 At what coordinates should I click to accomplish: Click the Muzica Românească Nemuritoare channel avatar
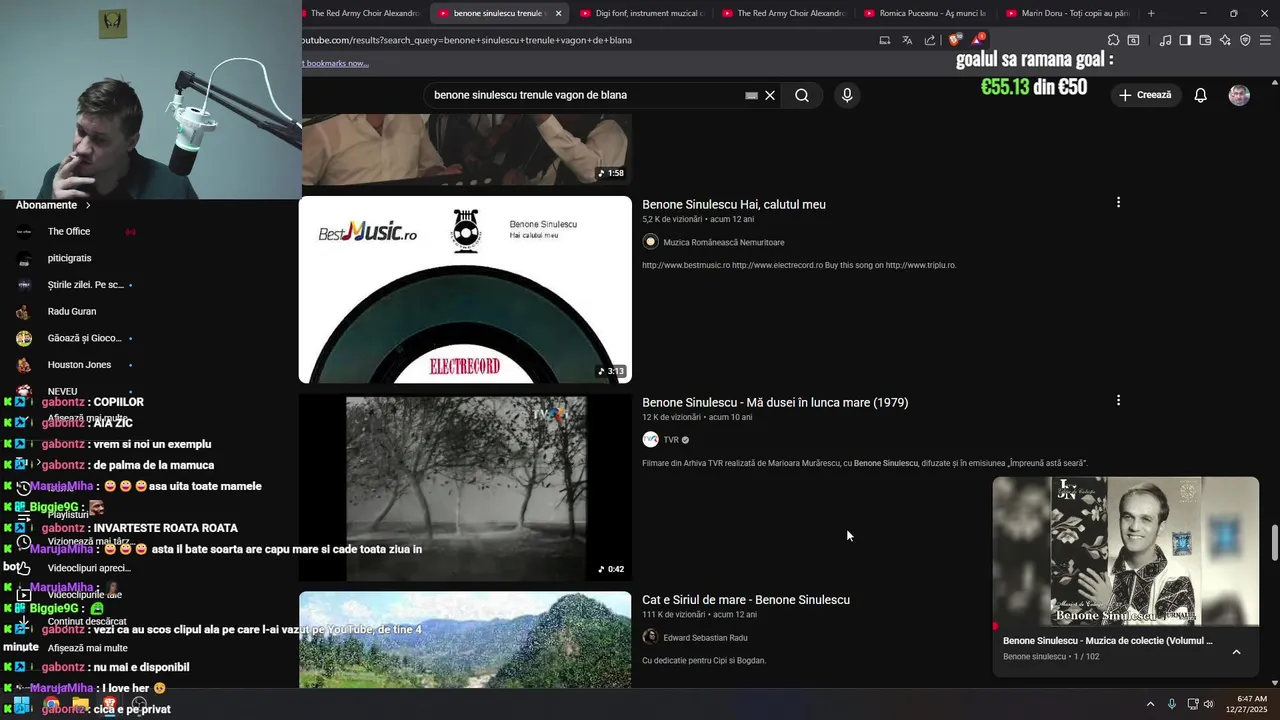click(x=650, y=242)
